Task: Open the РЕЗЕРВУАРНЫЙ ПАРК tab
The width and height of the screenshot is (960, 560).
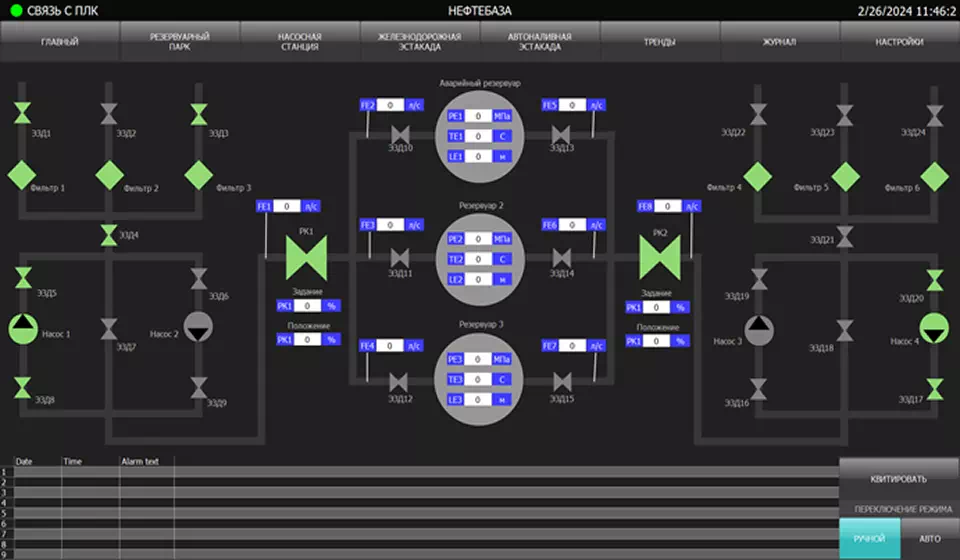Action: pyautogui.click(x=180, y=42)
